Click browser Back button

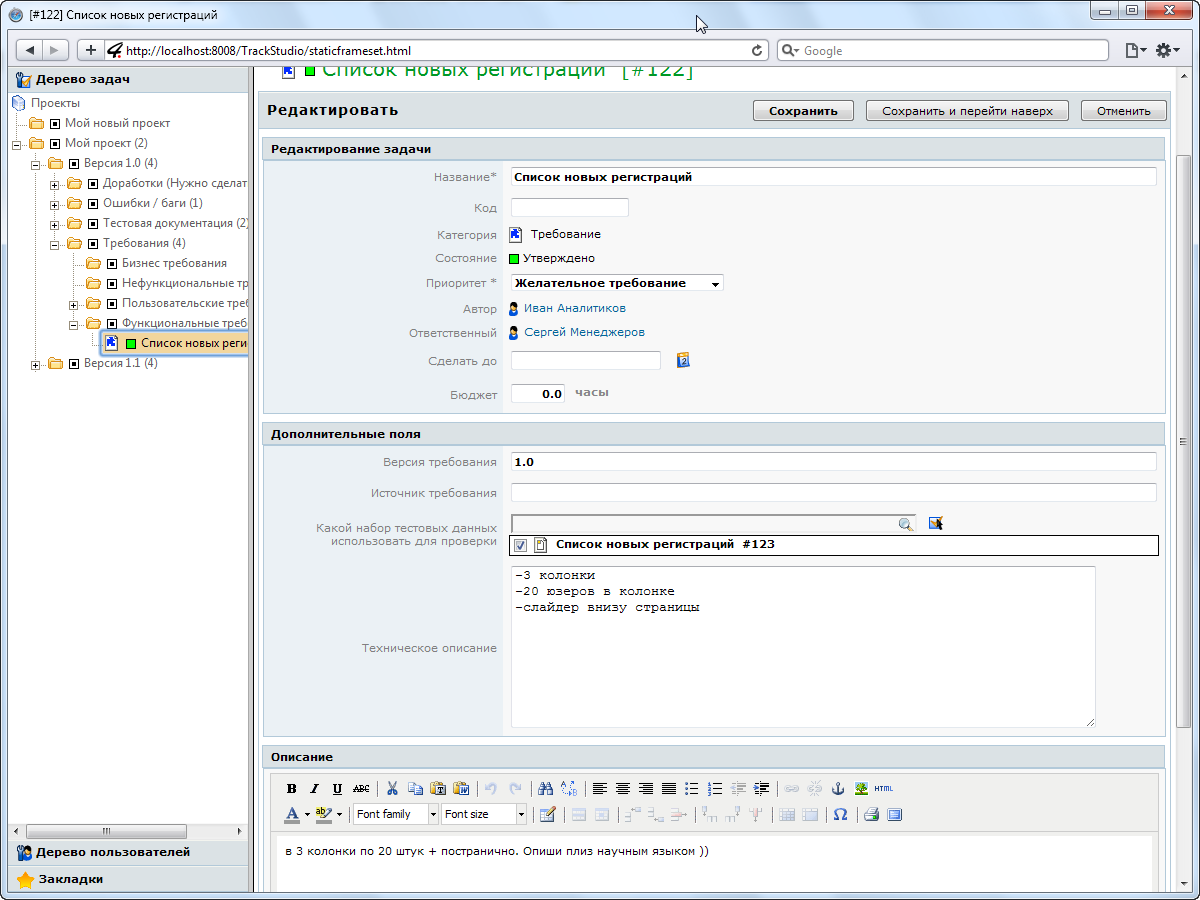[x=30, y=50]
